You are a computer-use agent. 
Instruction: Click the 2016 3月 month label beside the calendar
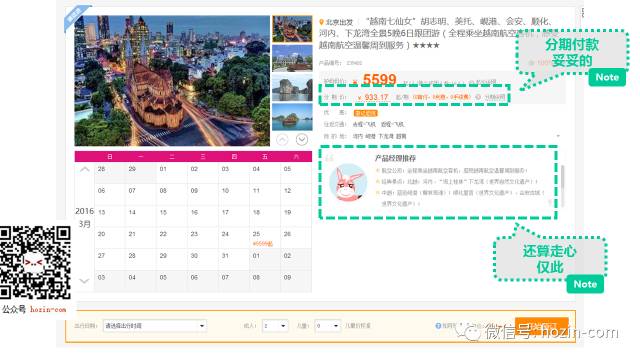coord(84,217)
